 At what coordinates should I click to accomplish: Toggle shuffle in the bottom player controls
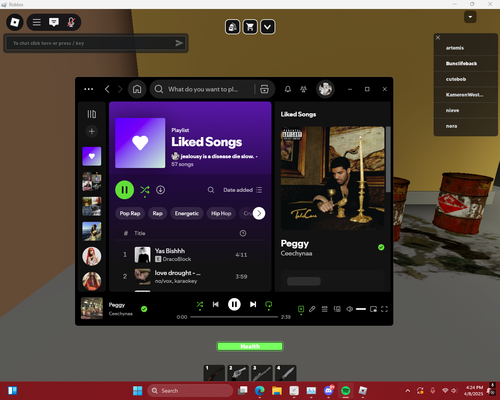(200, 305)
